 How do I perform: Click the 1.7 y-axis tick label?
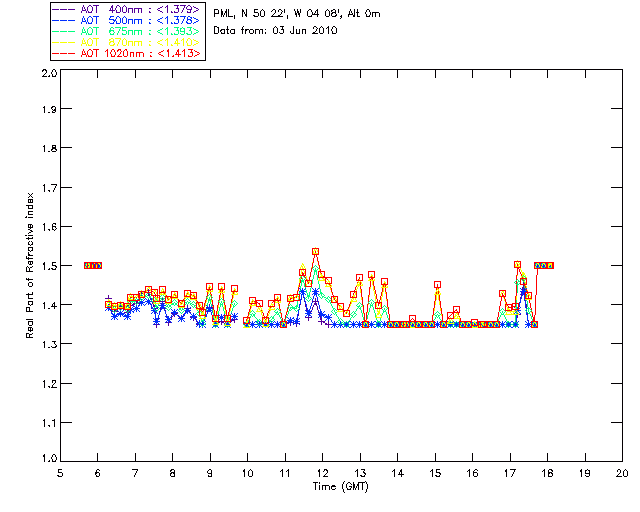point(49,188)
